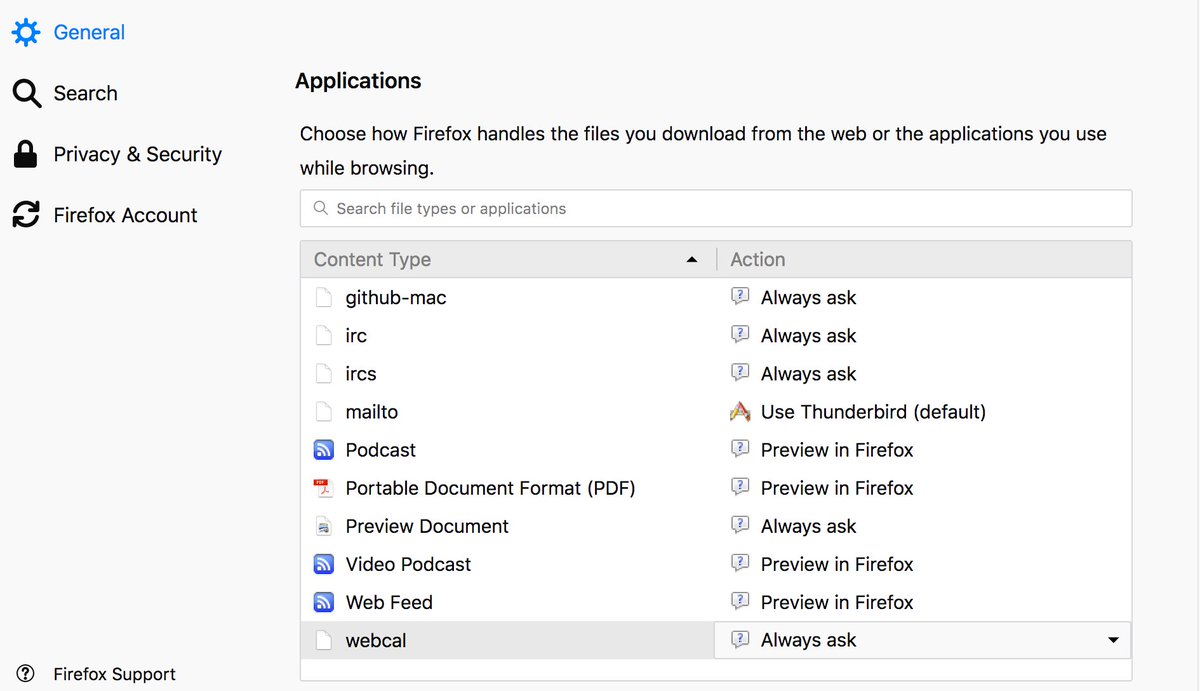Image resolution: width=1200 pixels, height=691 pixels.
Task: Click the Video Podcast feed icon
Action: 323,564
